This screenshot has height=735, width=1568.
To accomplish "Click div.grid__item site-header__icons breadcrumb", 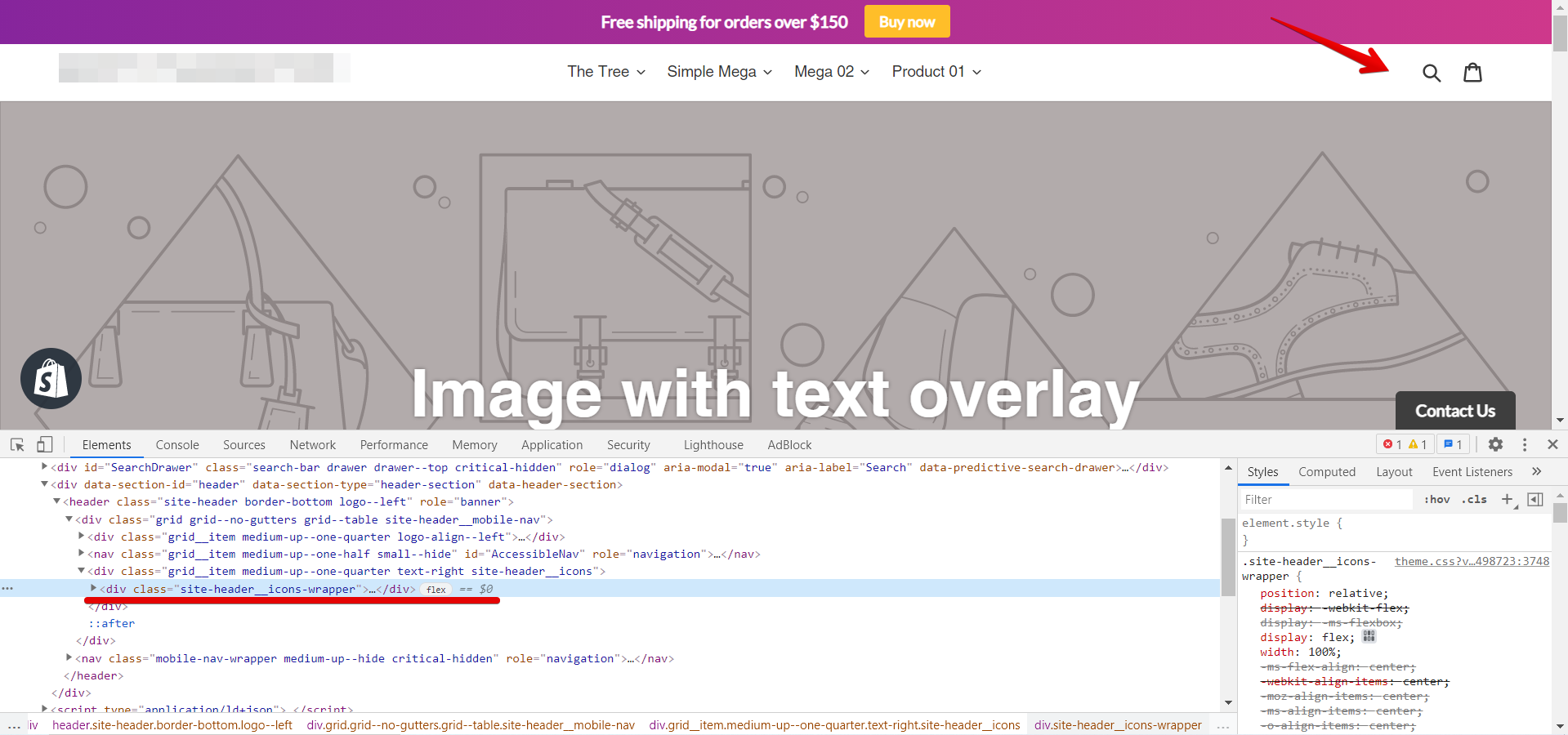I will click(x=834, y=725).
